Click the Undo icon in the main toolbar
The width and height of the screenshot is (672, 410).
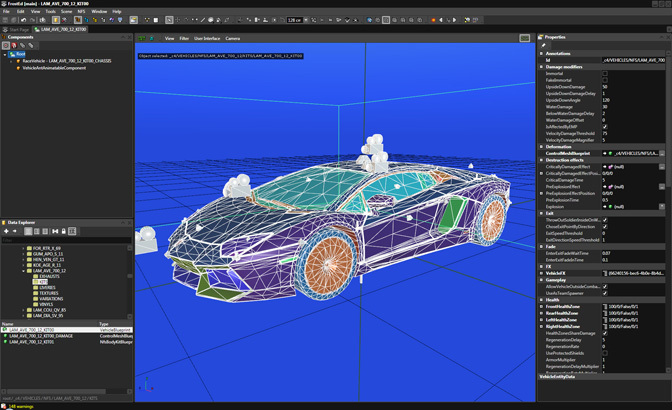24,20
